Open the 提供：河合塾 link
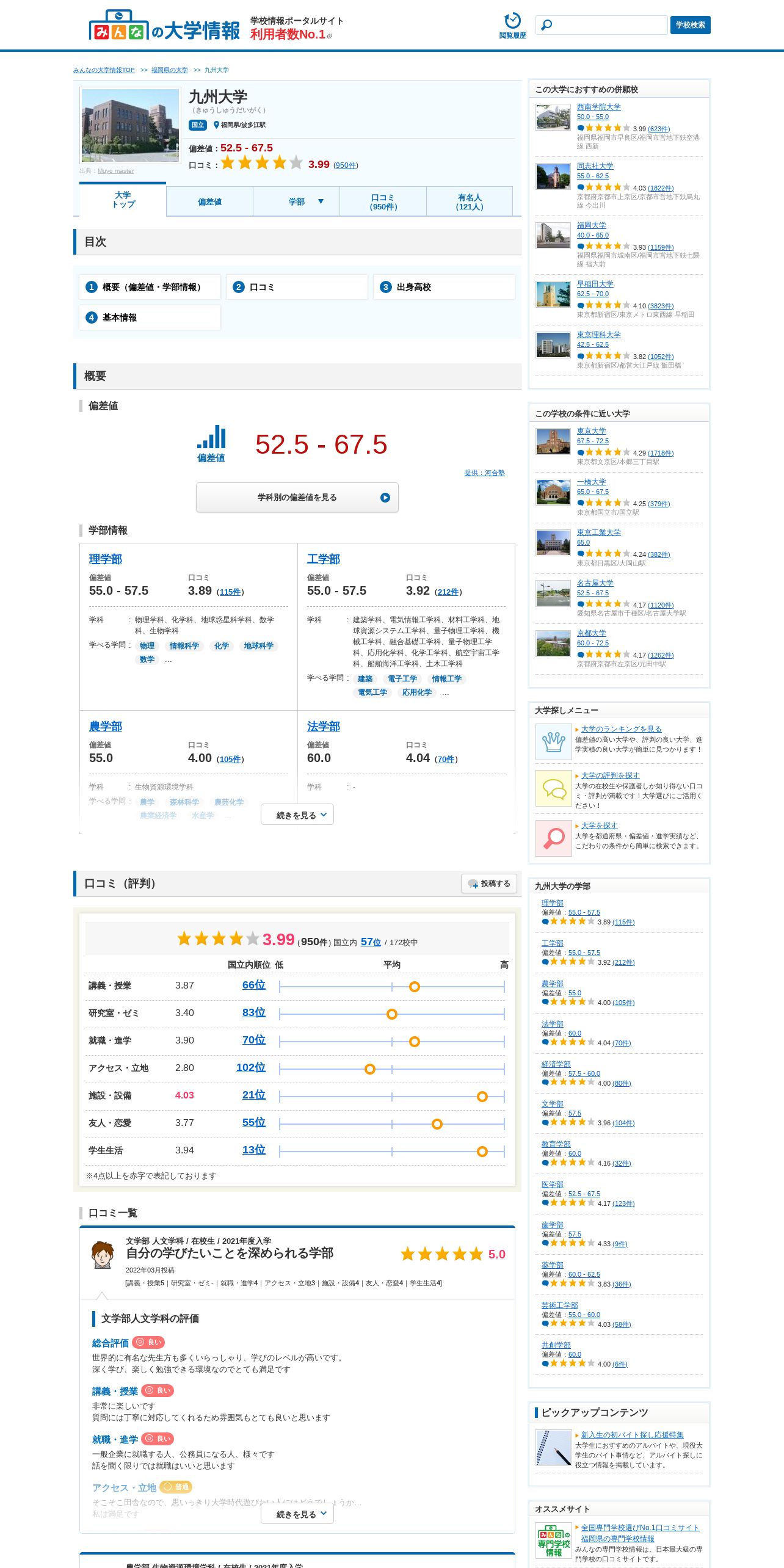The image size is (784, 1568). click(484, 473)
